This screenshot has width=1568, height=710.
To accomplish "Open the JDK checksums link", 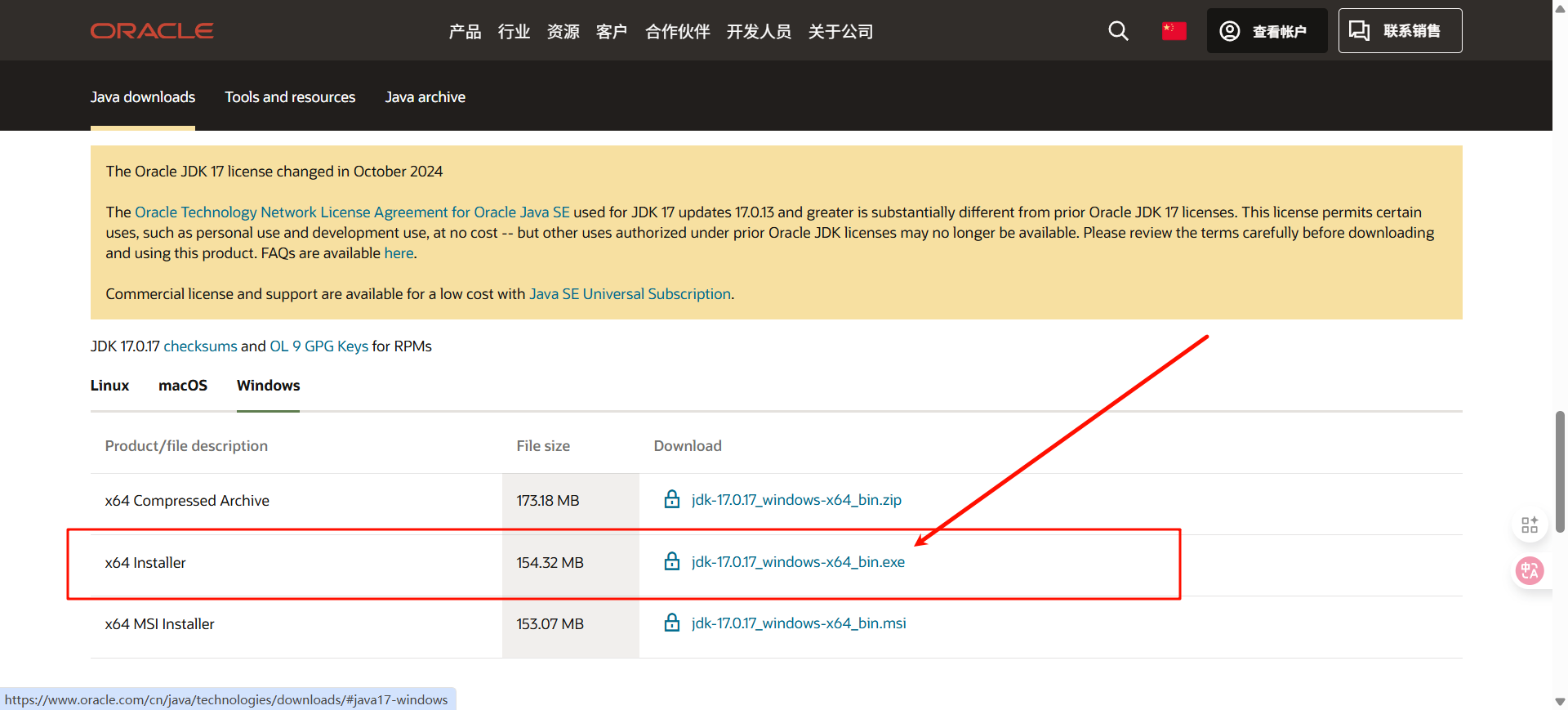I will coord(200,346).
